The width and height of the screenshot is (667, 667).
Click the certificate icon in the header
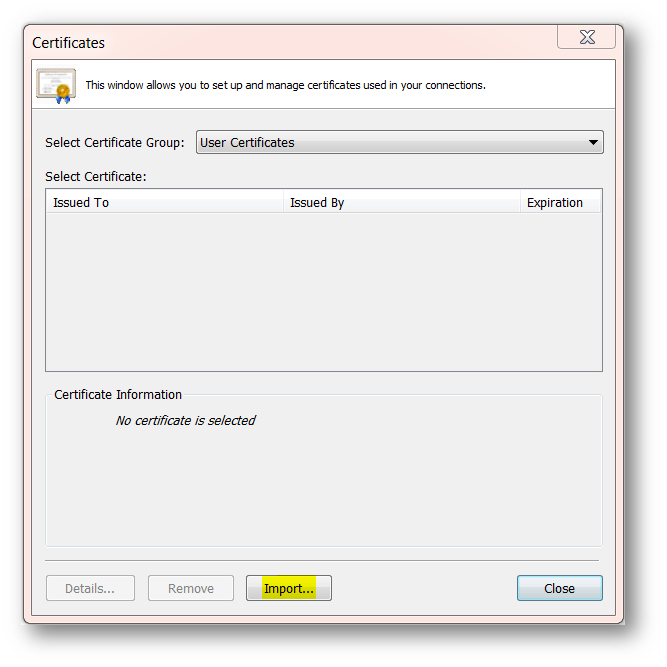click(x=56, y=85)
